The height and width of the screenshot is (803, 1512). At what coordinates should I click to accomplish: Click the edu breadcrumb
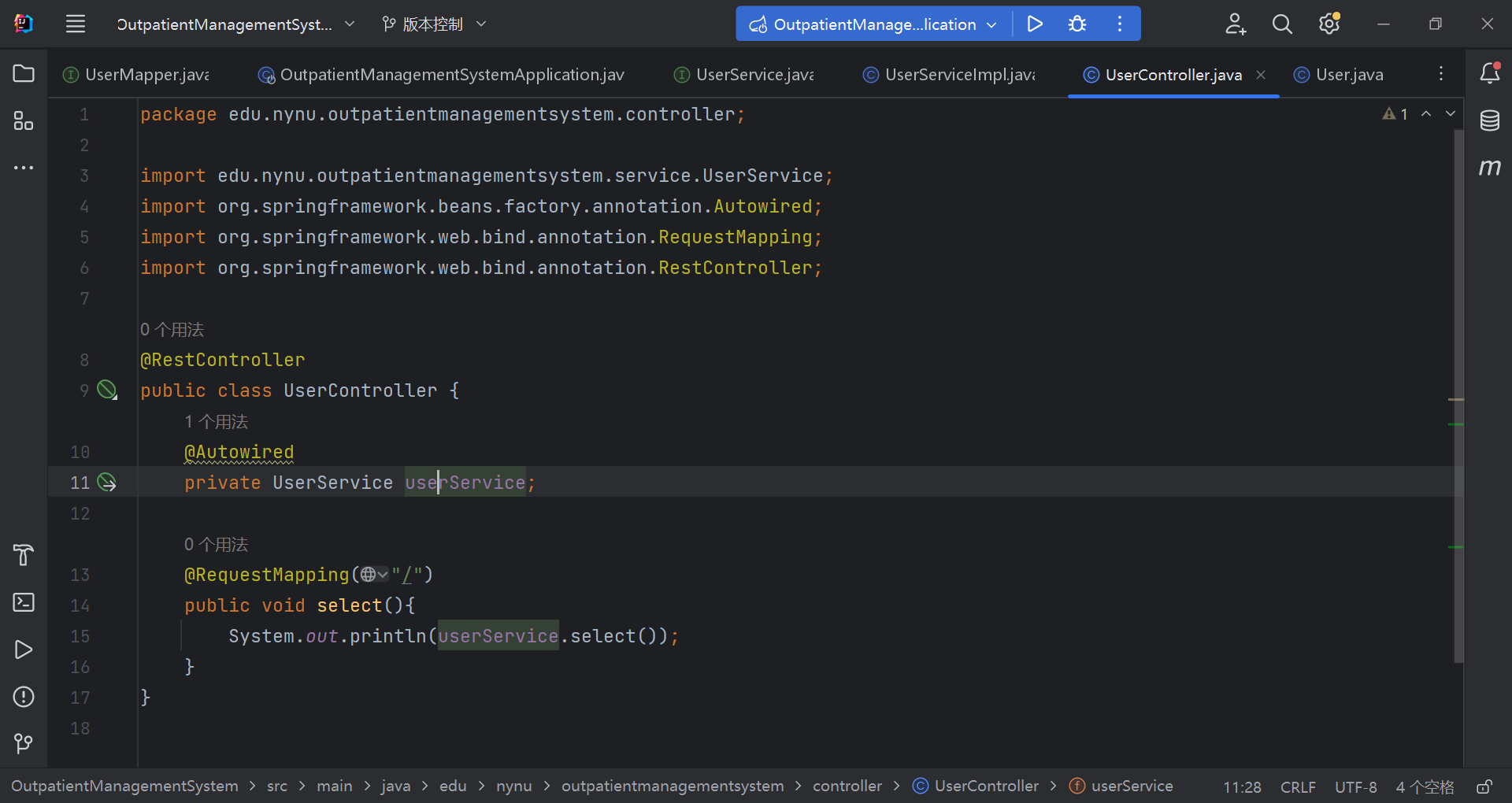pyautogui.click(x=453, y=786)
